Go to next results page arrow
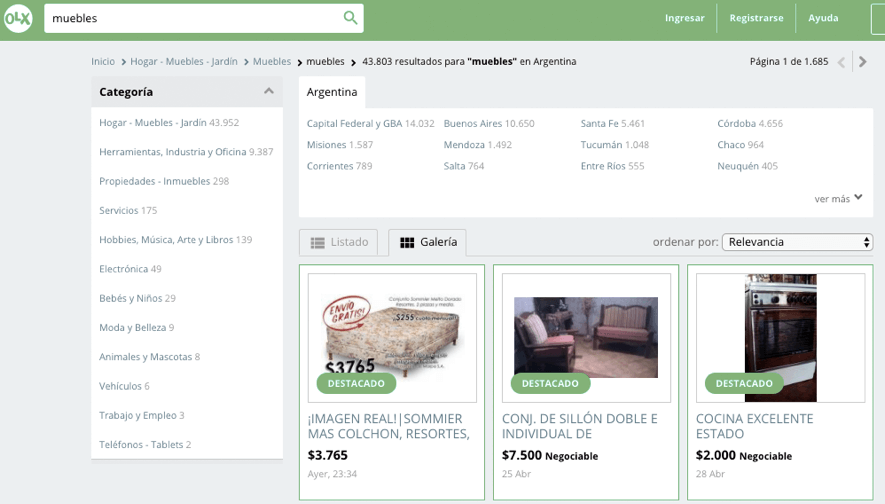Viewport: 885px width, 504px height. pos(862,62)
